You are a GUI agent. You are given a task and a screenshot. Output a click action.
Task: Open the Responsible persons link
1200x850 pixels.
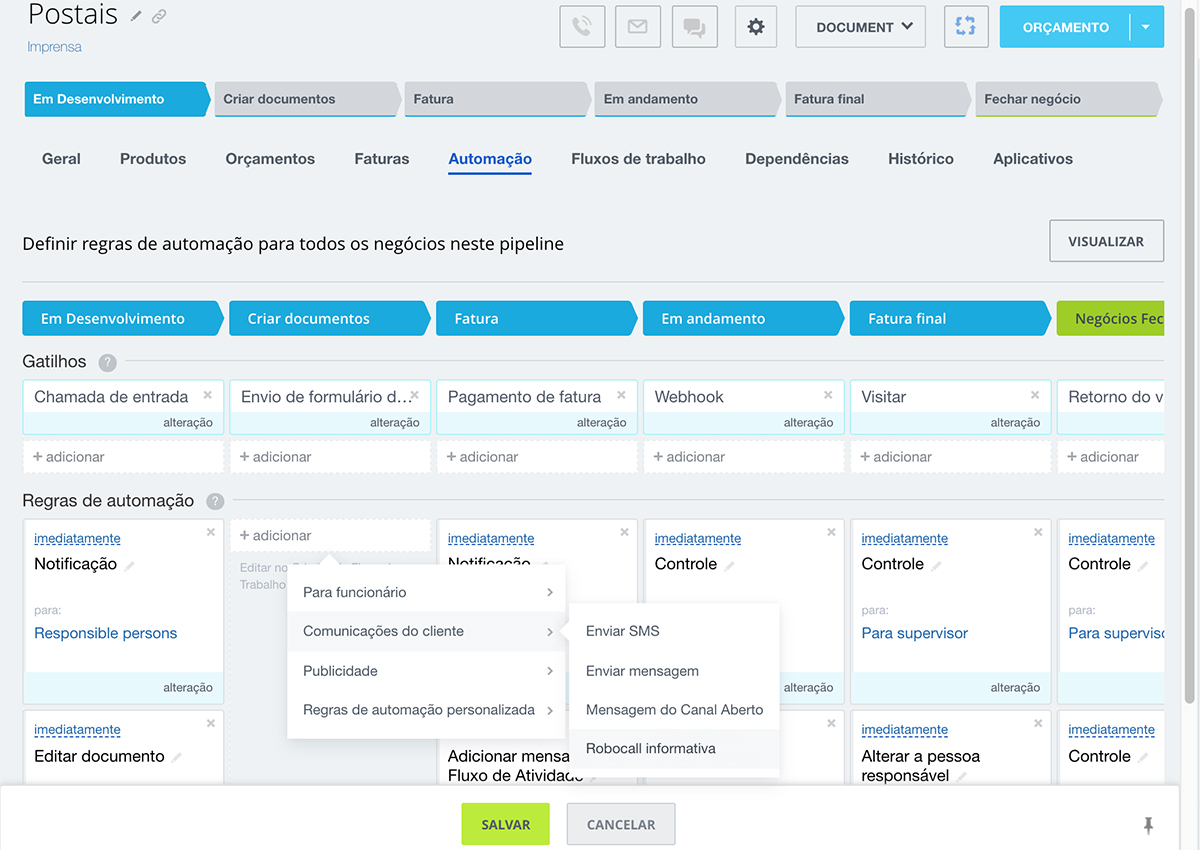tap(105, 633)
